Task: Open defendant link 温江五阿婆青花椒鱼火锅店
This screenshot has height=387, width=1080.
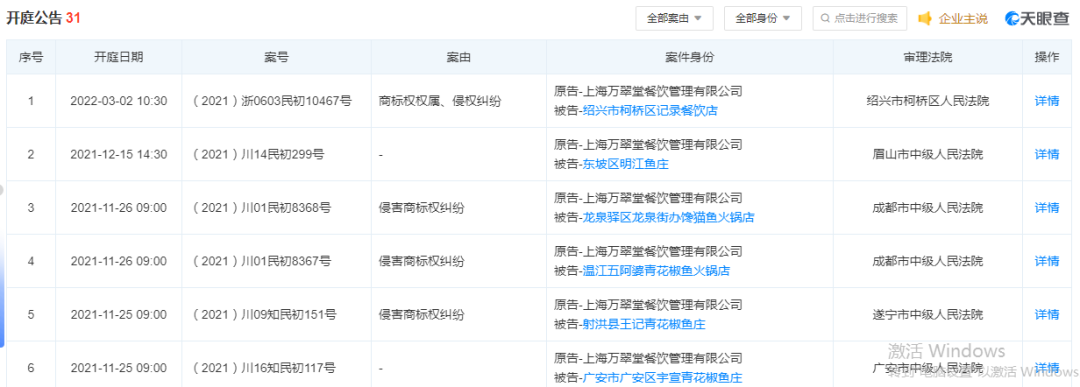Action: (656, 271)
